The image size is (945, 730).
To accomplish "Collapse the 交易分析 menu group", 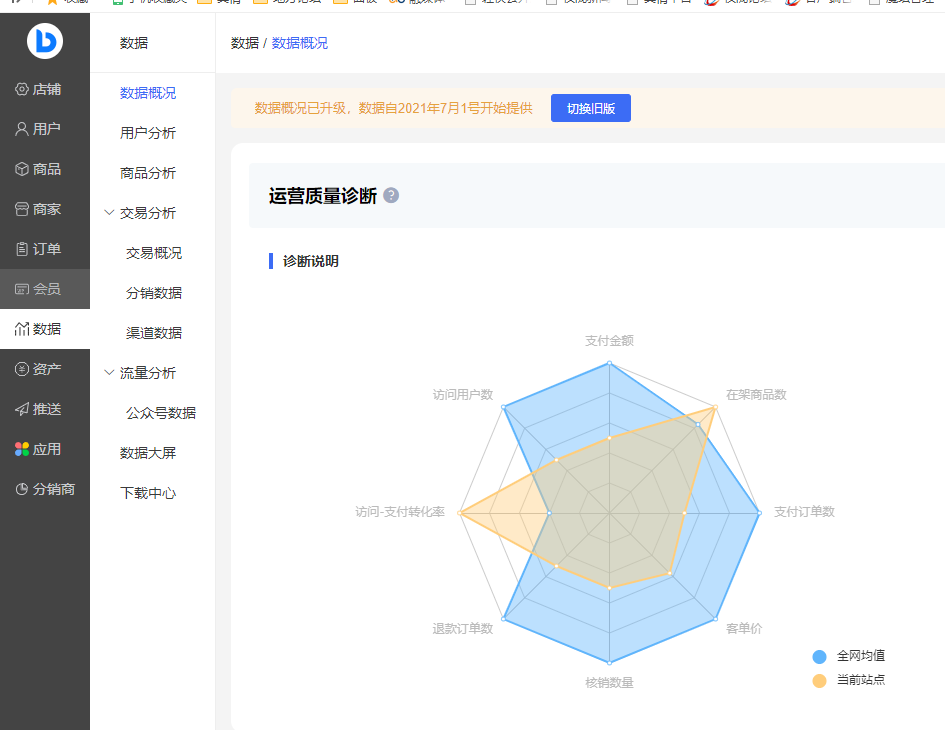I will point(110,213).
